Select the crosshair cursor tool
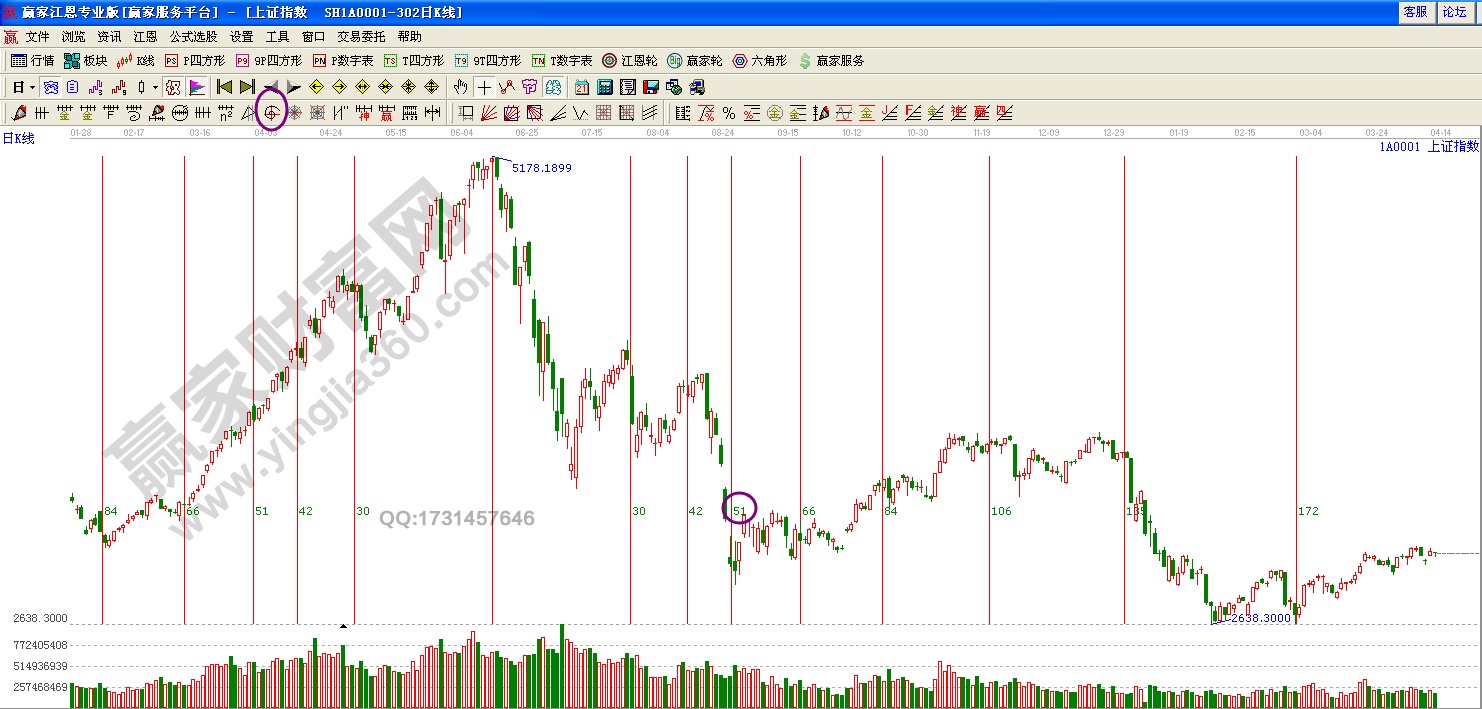The width and height of the screenshot is (1482, 709). (x=484, y=87)
